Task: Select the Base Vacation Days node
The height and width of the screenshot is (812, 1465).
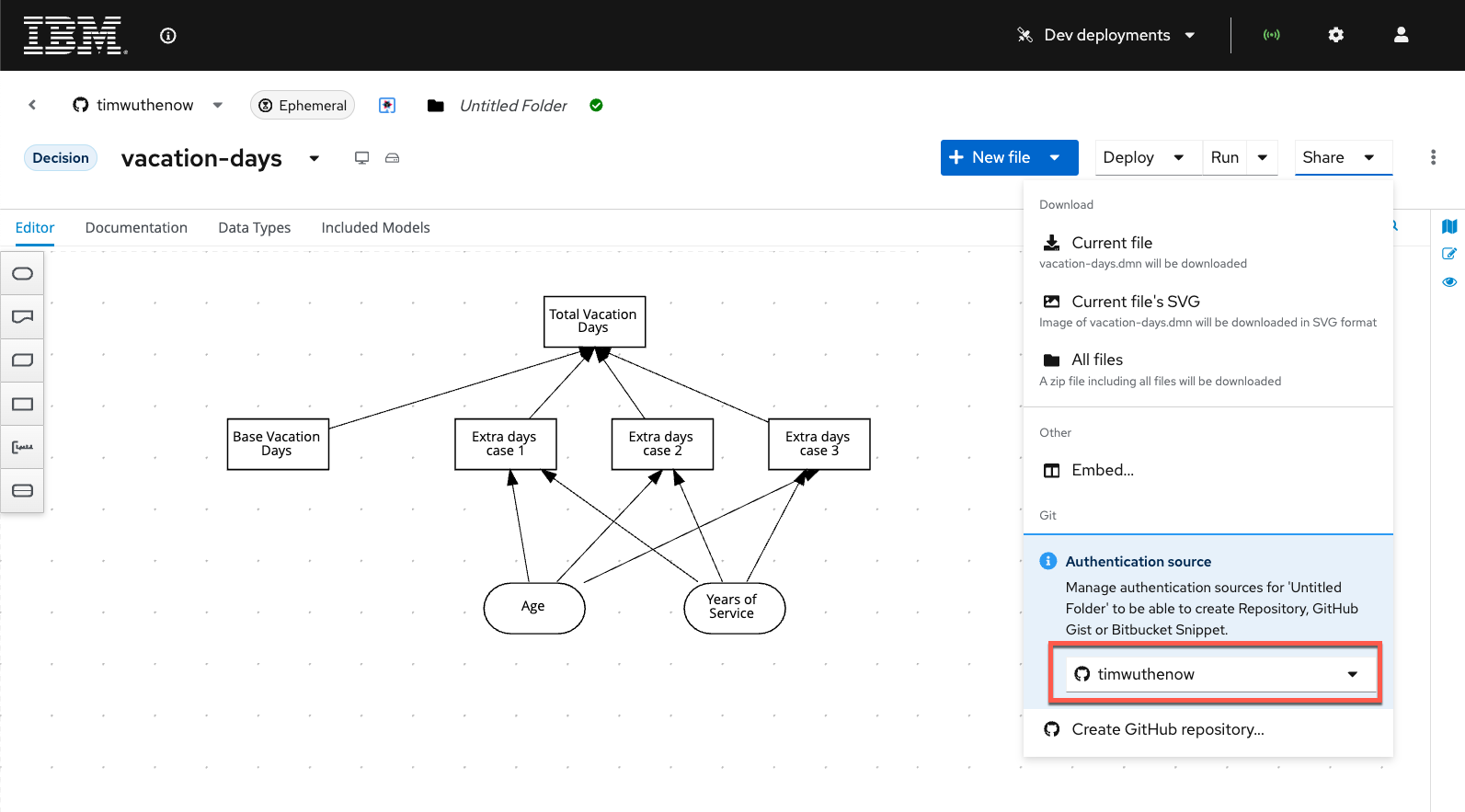Action: coord(278,444)
